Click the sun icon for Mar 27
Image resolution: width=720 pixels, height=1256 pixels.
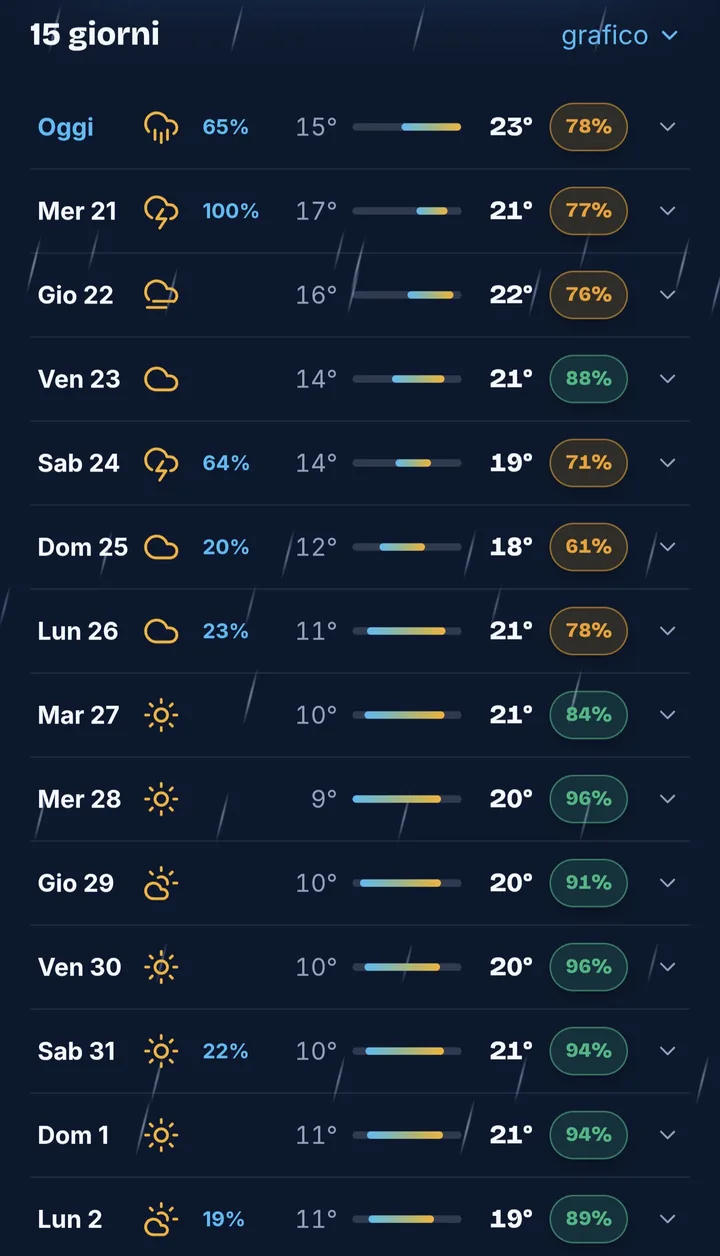(161, 715)
